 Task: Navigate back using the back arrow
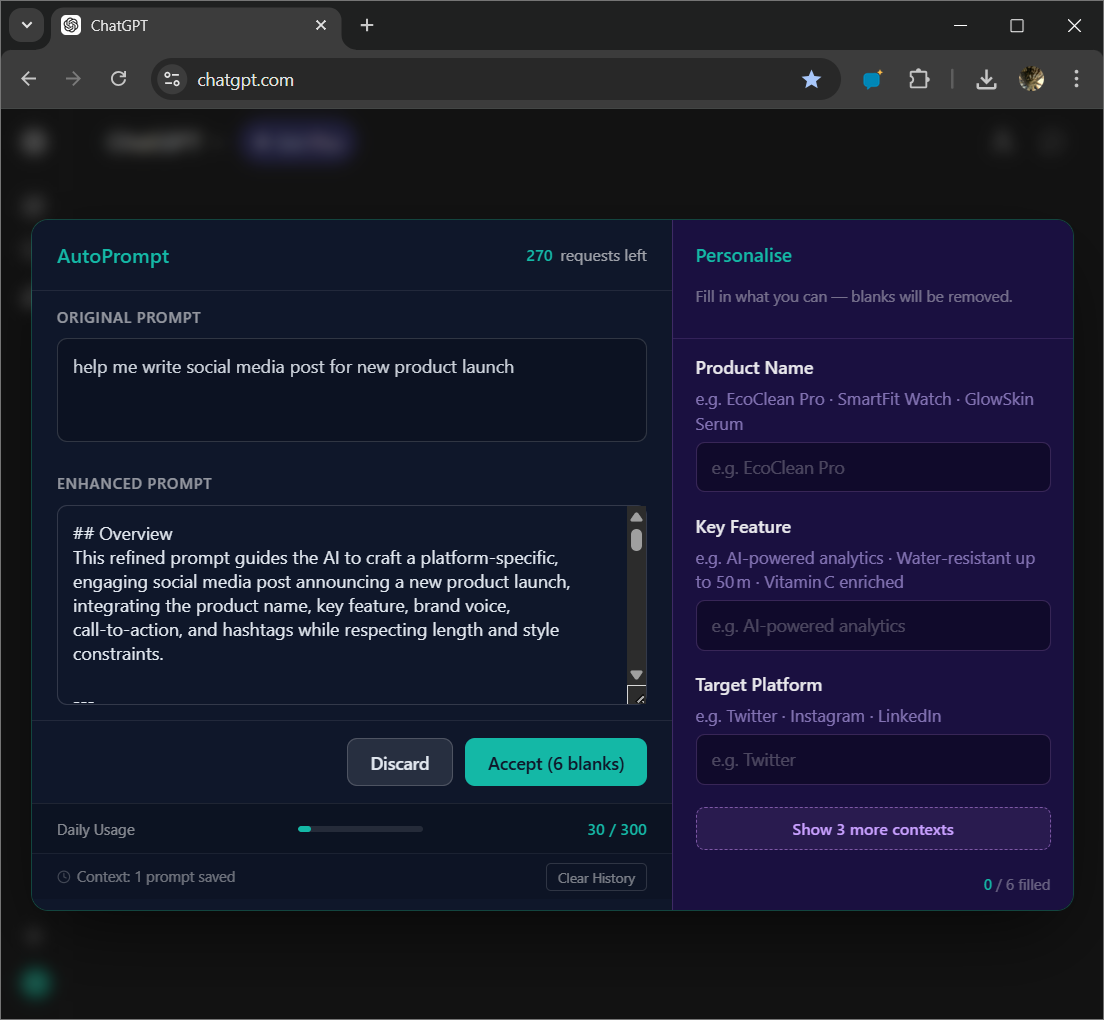coord(28,78)
